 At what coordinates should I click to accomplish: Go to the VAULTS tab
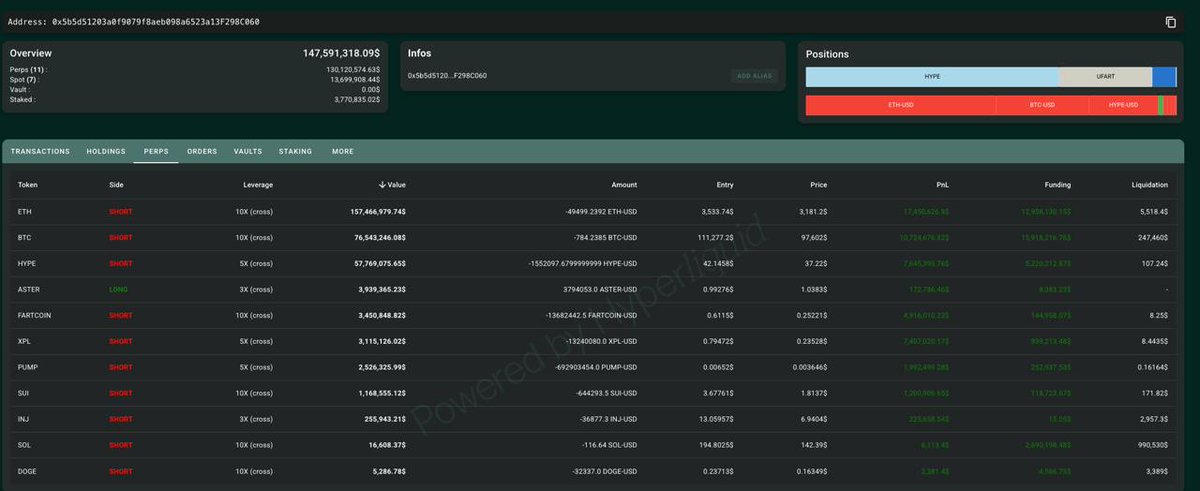[x=248, y=152]
